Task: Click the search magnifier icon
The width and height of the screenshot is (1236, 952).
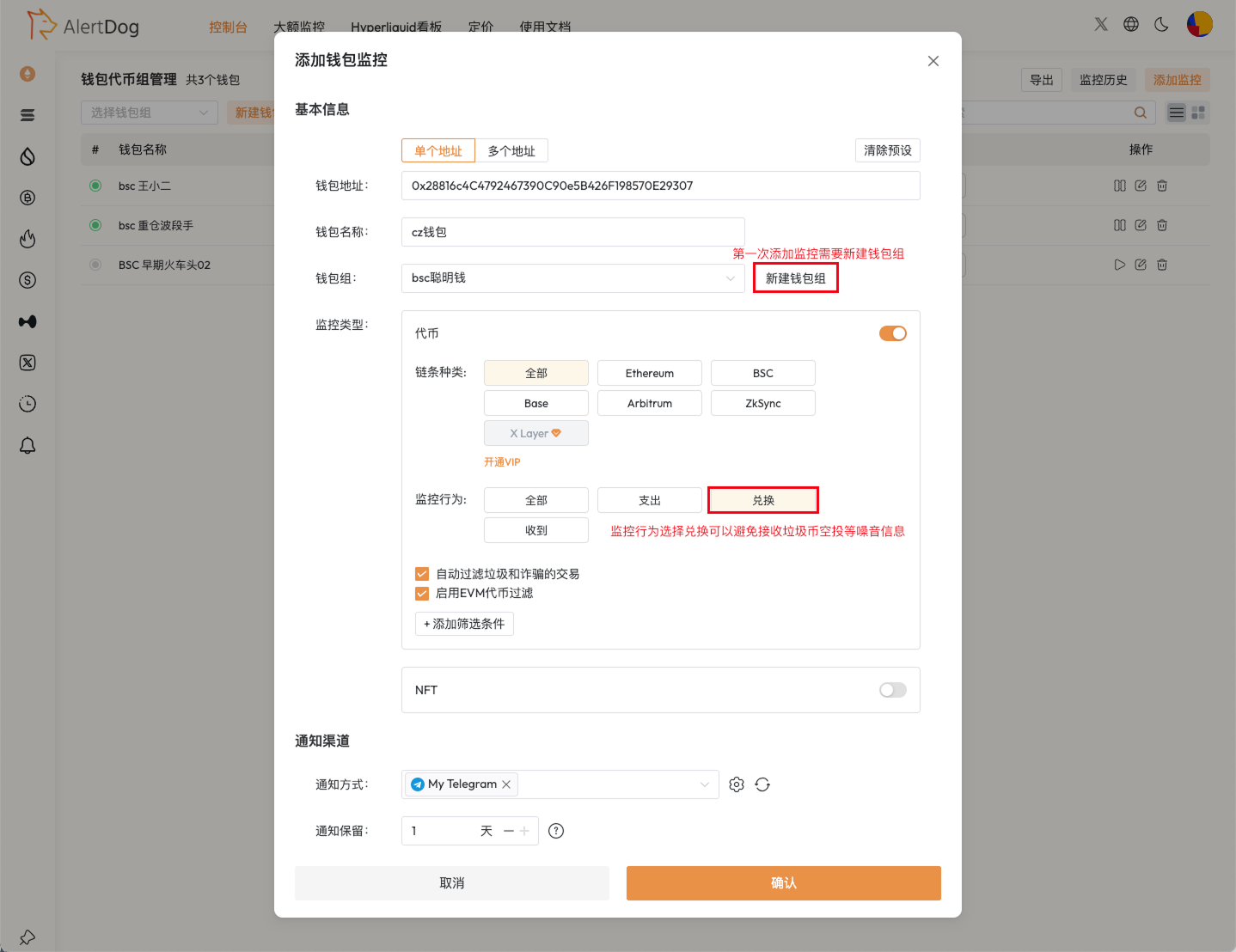Action: click(x=1141, y=113)
